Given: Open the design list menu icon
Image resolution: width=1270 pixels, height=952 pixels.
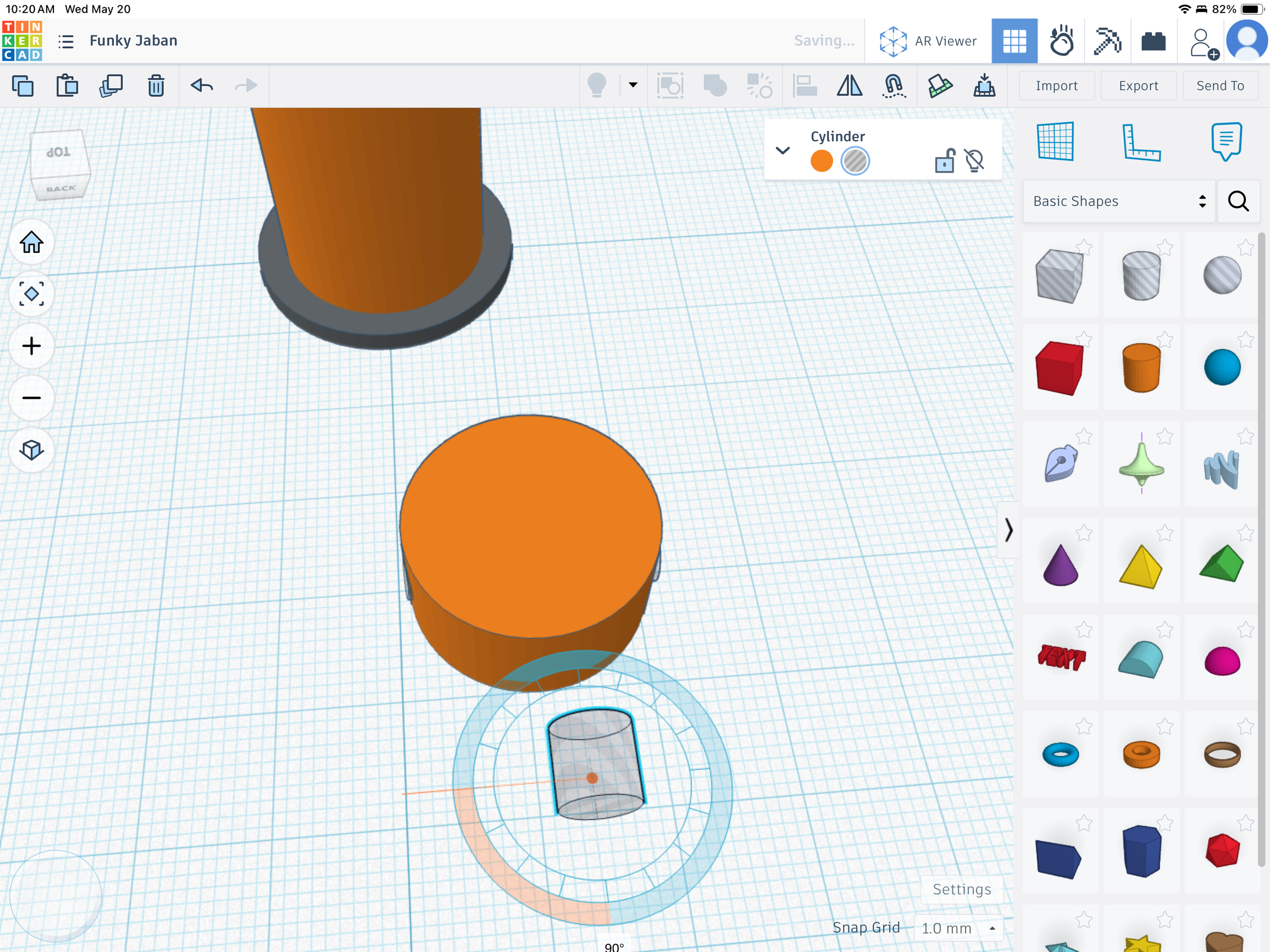Looking at the screenshot, I should pos(66,41).
